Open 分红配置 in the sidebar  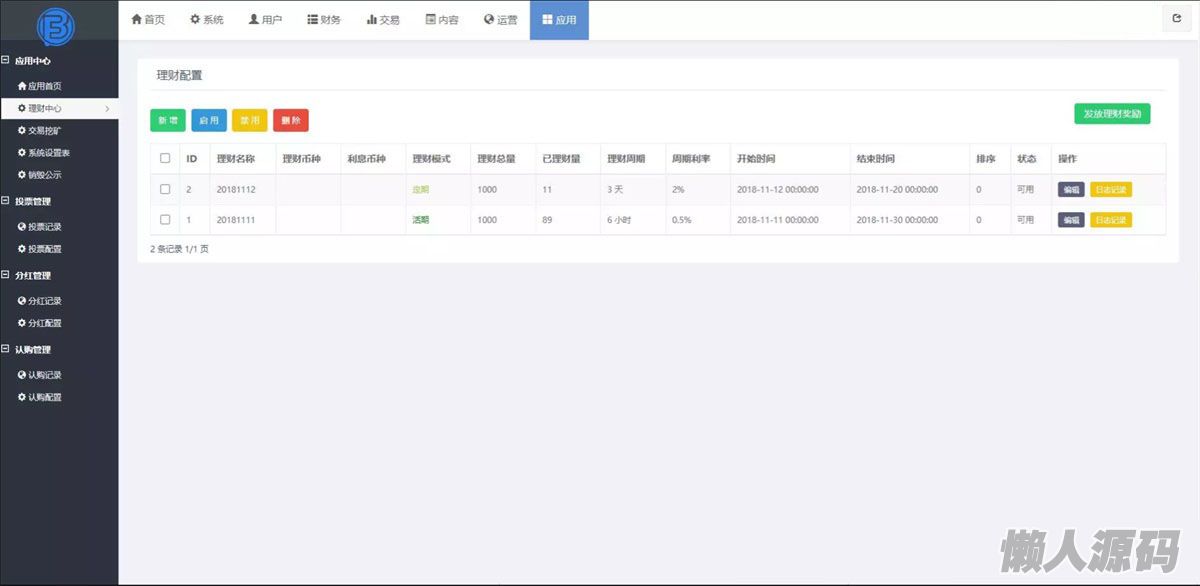[40, 323]
